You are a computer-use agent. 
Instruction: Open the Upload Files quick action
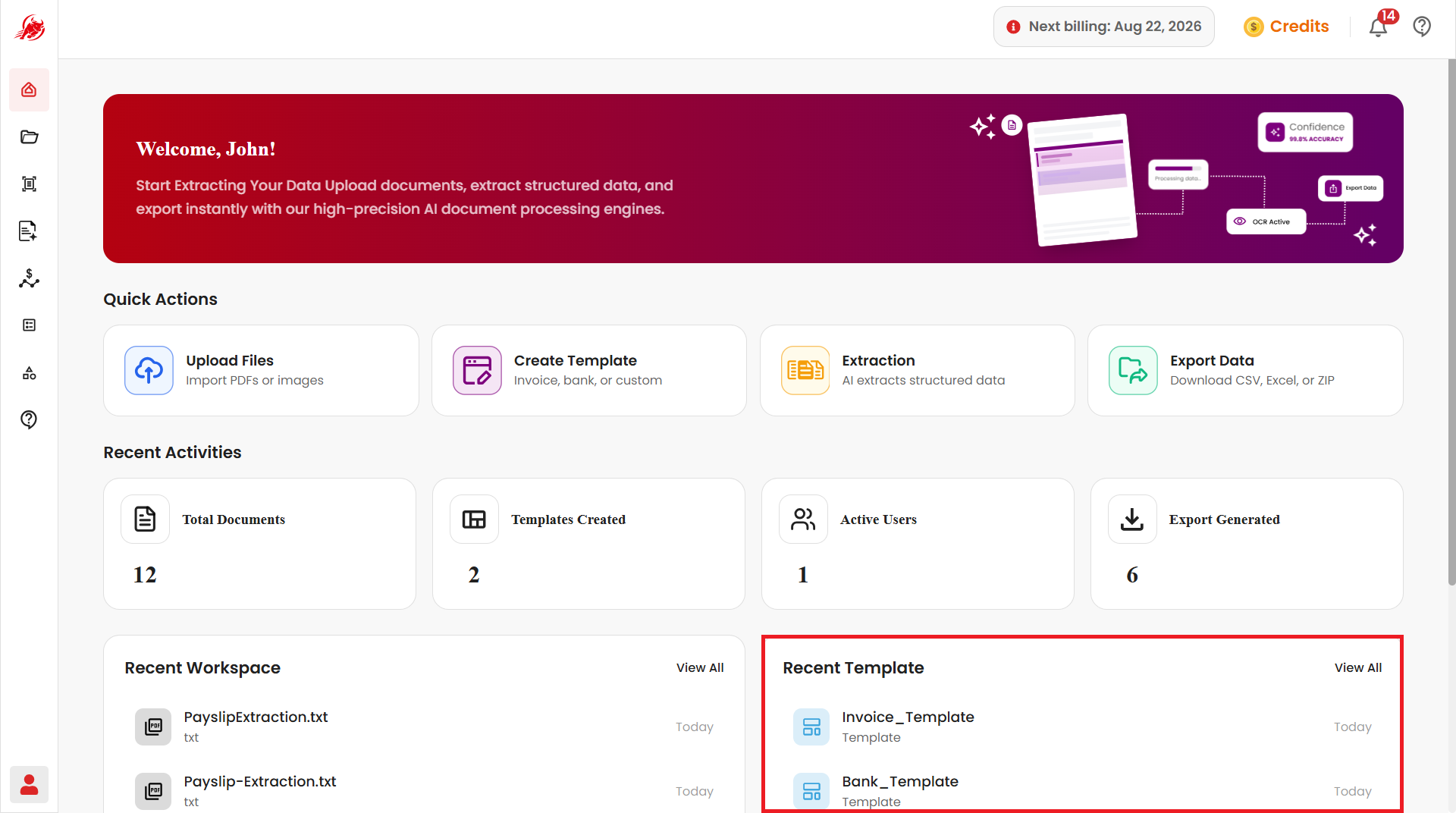click(261, 370)
